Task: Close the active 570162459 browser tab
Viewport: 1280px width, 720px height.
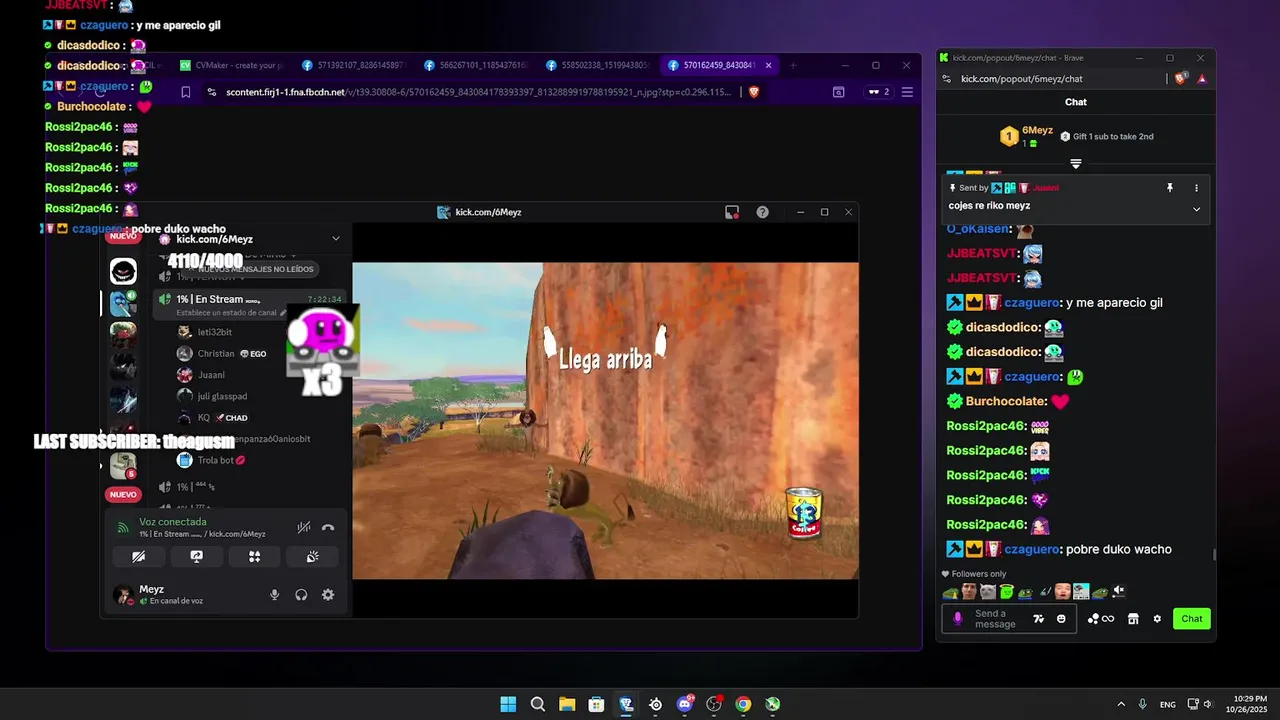Action: pyautogui.click(x=769, y=65)
